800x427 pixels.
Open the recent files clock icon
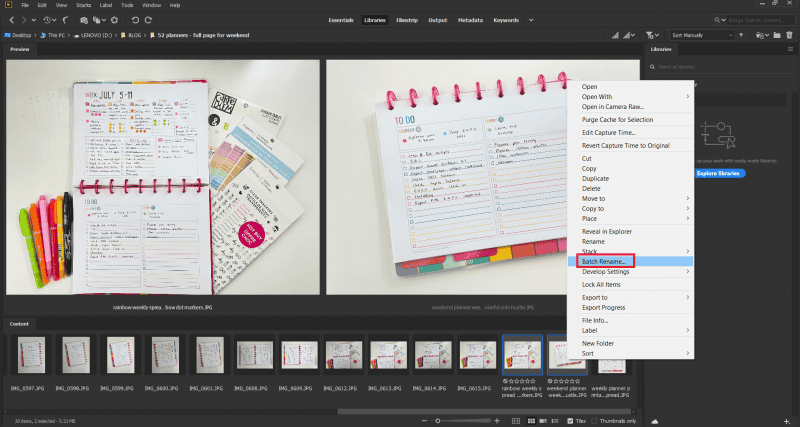(x=47, y=20)
